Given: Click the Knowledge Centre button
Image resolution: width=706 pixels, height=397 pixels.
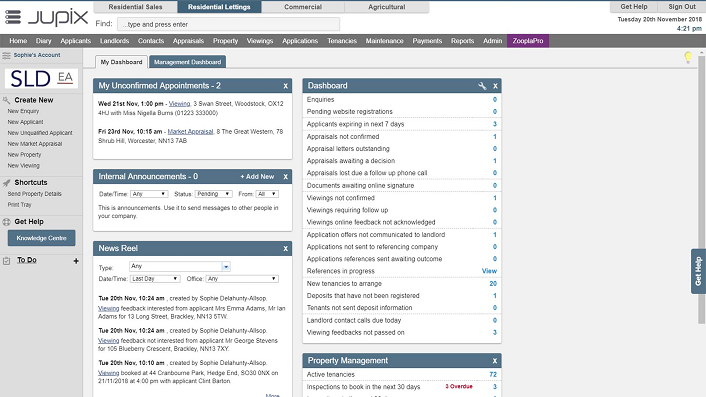Looking at the screenshot, I should click(41, 238).
